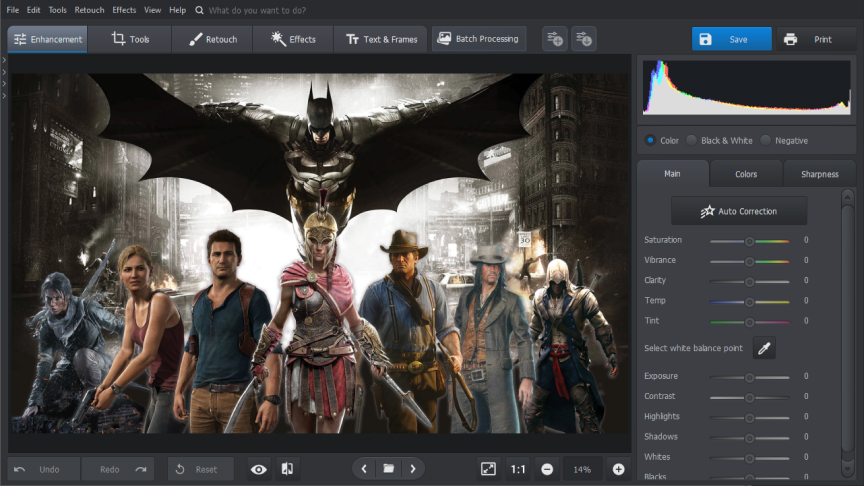The width and height of the screenshot is (864, 486).
Task: Click the Batch Processing button
Action: point(478,39)
